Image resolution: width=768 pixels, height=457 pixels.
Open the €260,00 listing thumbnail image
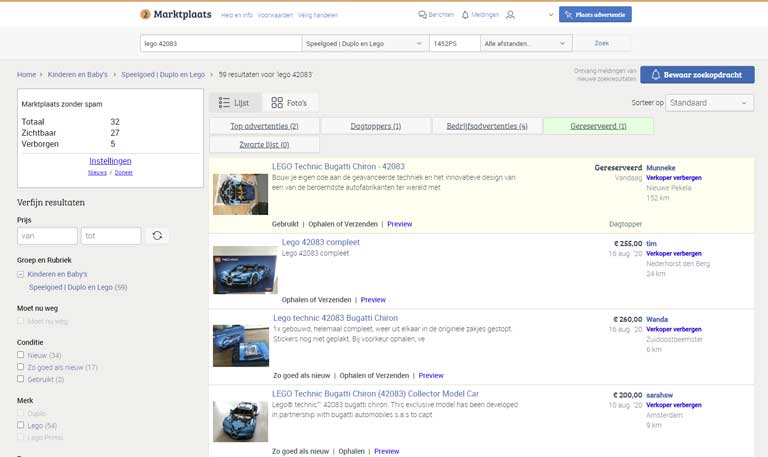click(241, 345)
